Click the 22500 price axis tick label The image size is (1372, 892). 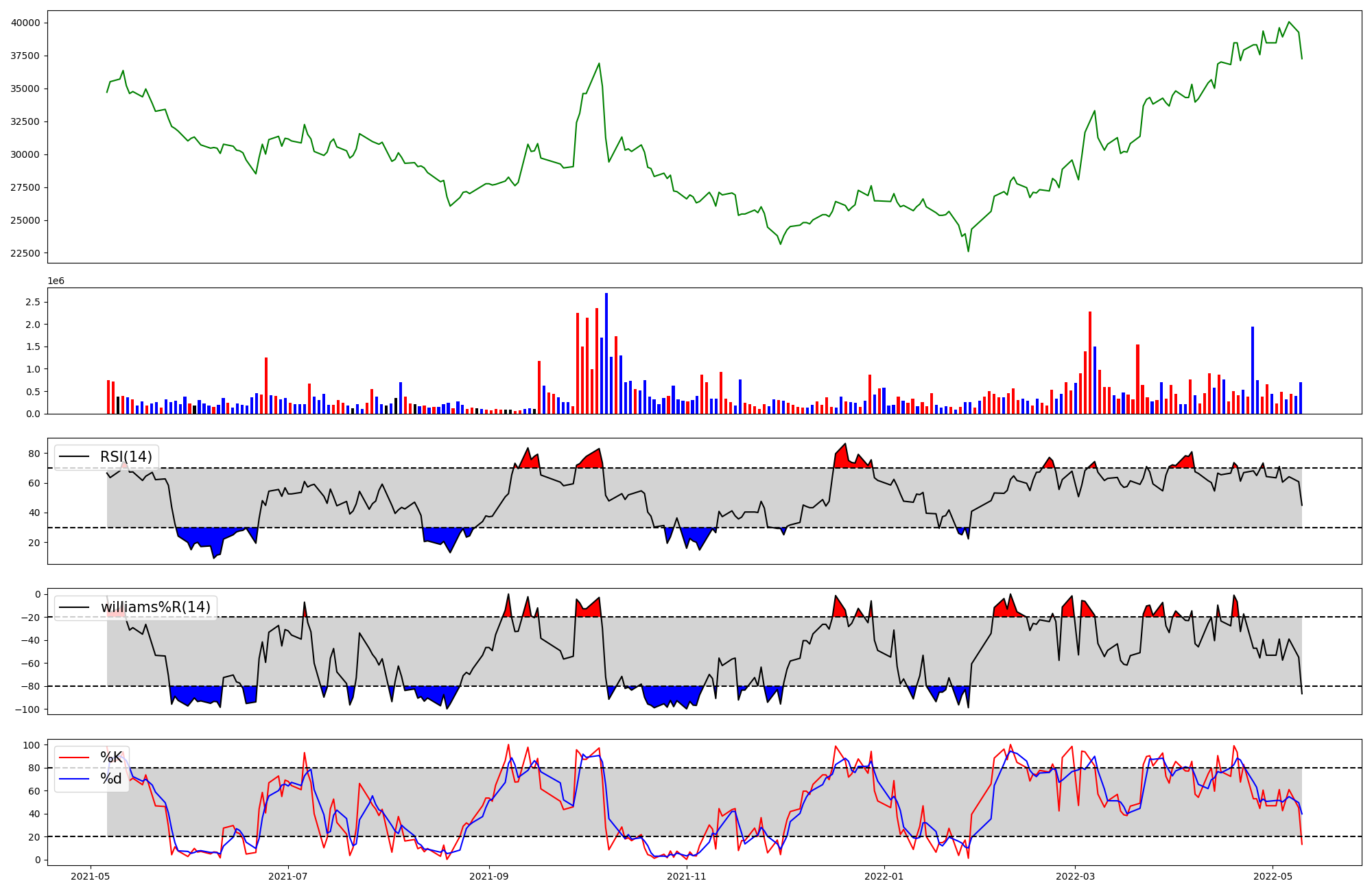[x=25, y=253]
